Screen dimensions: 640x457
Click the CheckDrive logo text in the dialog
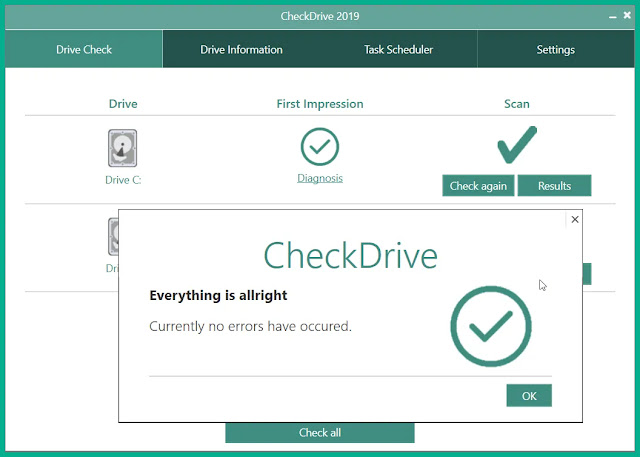coord(351,256)
